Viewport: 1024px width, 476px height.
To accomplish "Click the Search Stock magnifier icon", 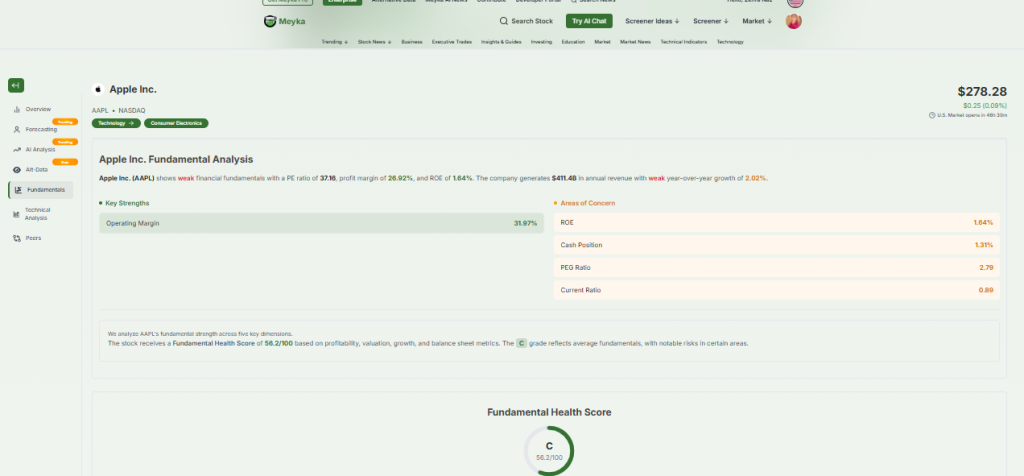I will pyautogui.click(x=504, y=21).
